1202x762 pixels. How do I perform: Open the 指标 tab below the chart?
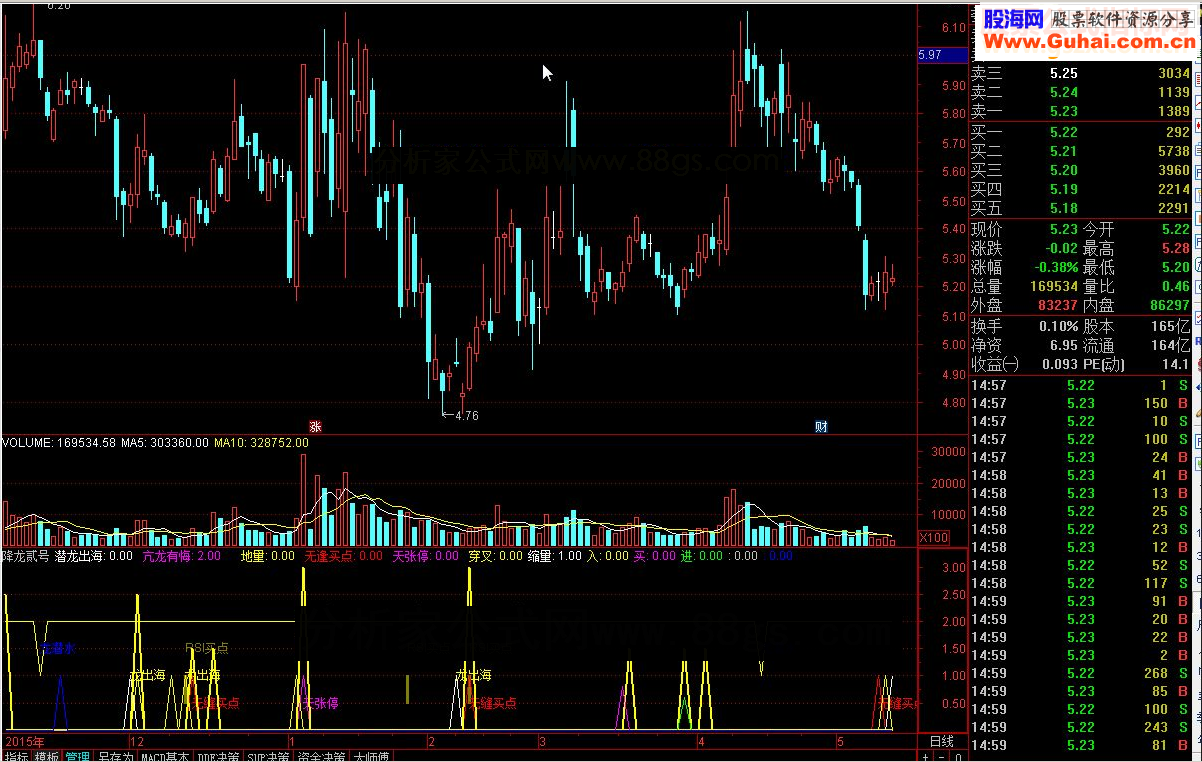[x=16, y=757]
